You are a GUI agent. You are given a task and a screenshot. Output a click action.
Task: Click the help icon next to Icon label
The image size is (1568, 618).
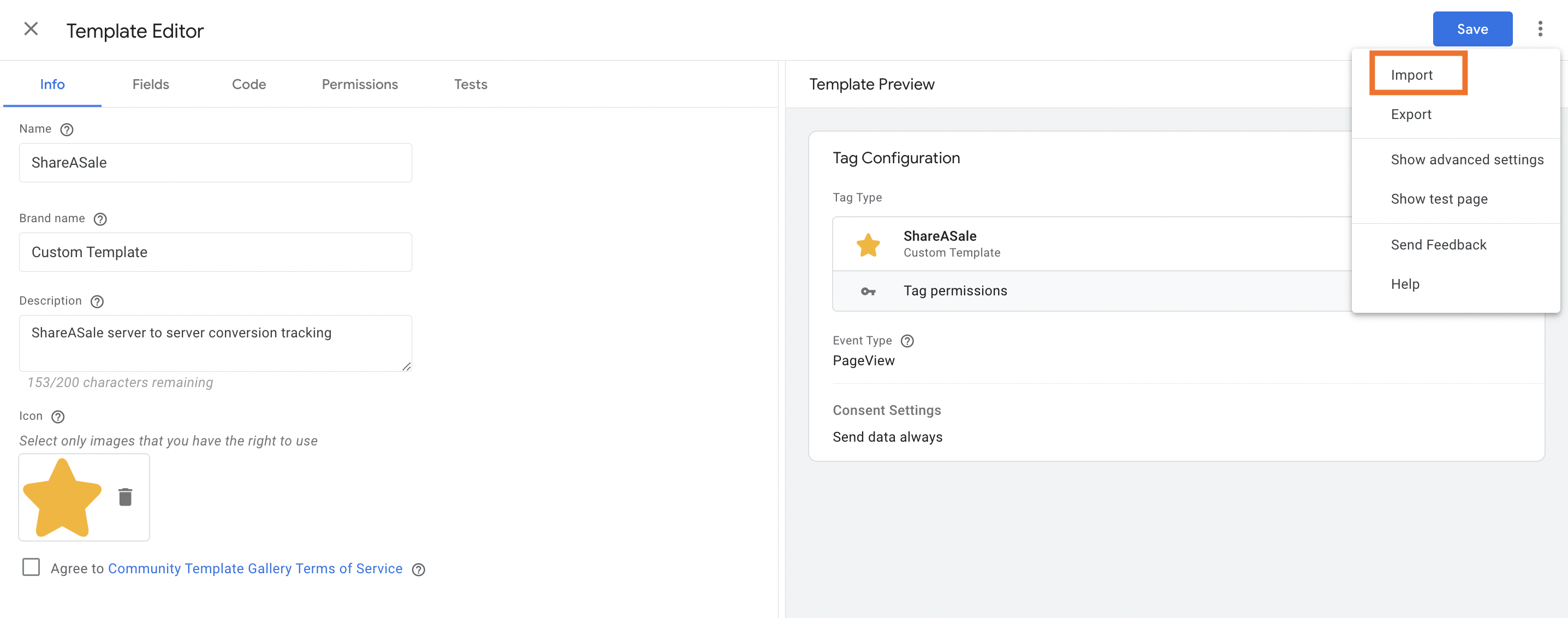[58, 417]
